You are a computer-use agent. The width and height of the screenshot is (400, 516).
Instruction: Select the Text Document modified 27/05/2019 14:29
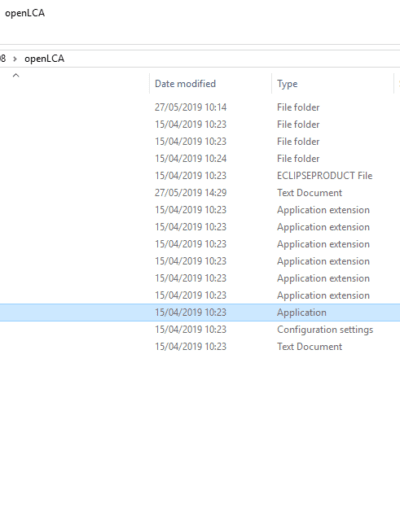pyautogui.click(x=200, y=193)
